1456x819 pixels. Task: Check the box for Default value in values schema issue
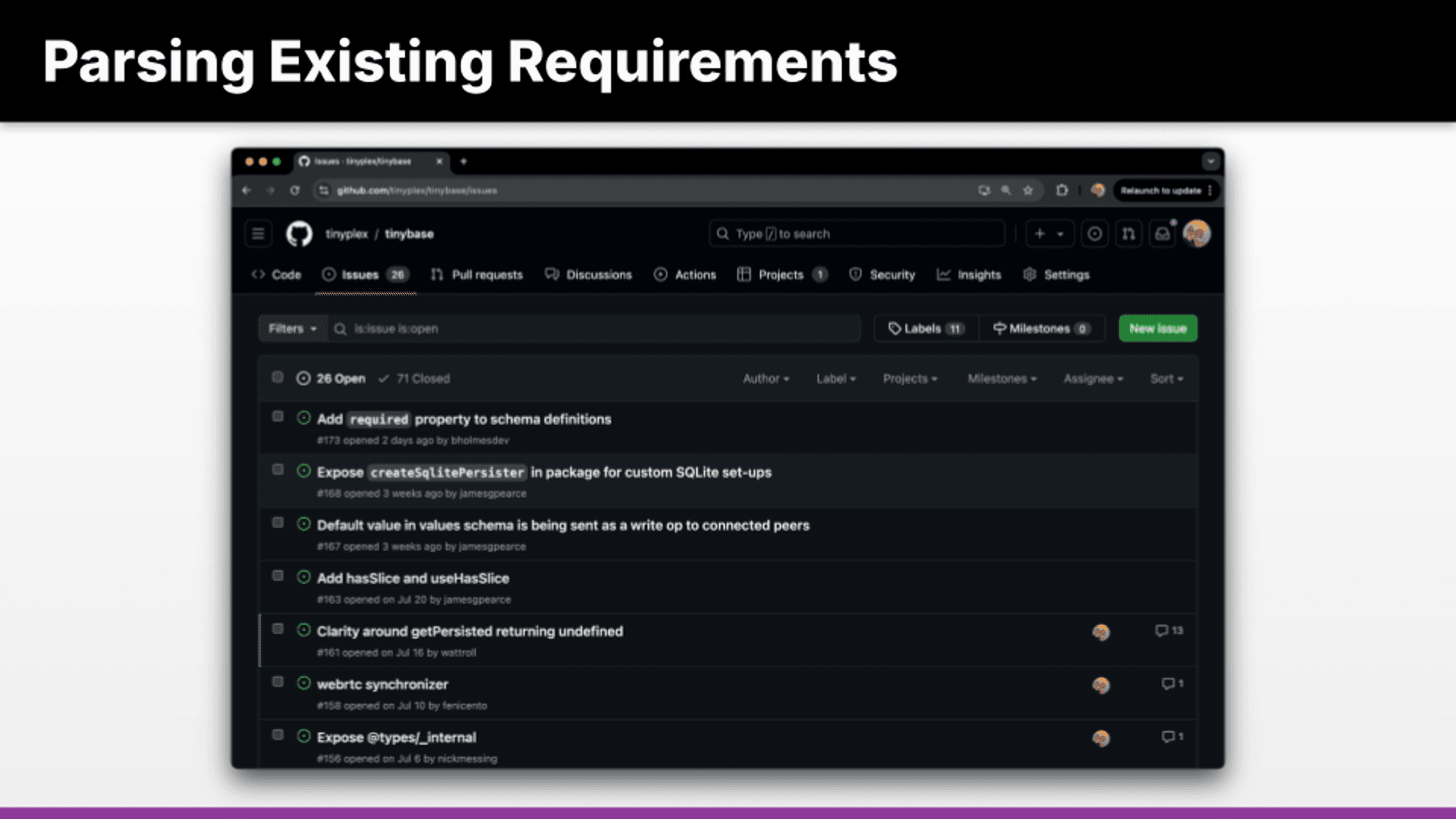pyautogui.click(x=278, y=522)
